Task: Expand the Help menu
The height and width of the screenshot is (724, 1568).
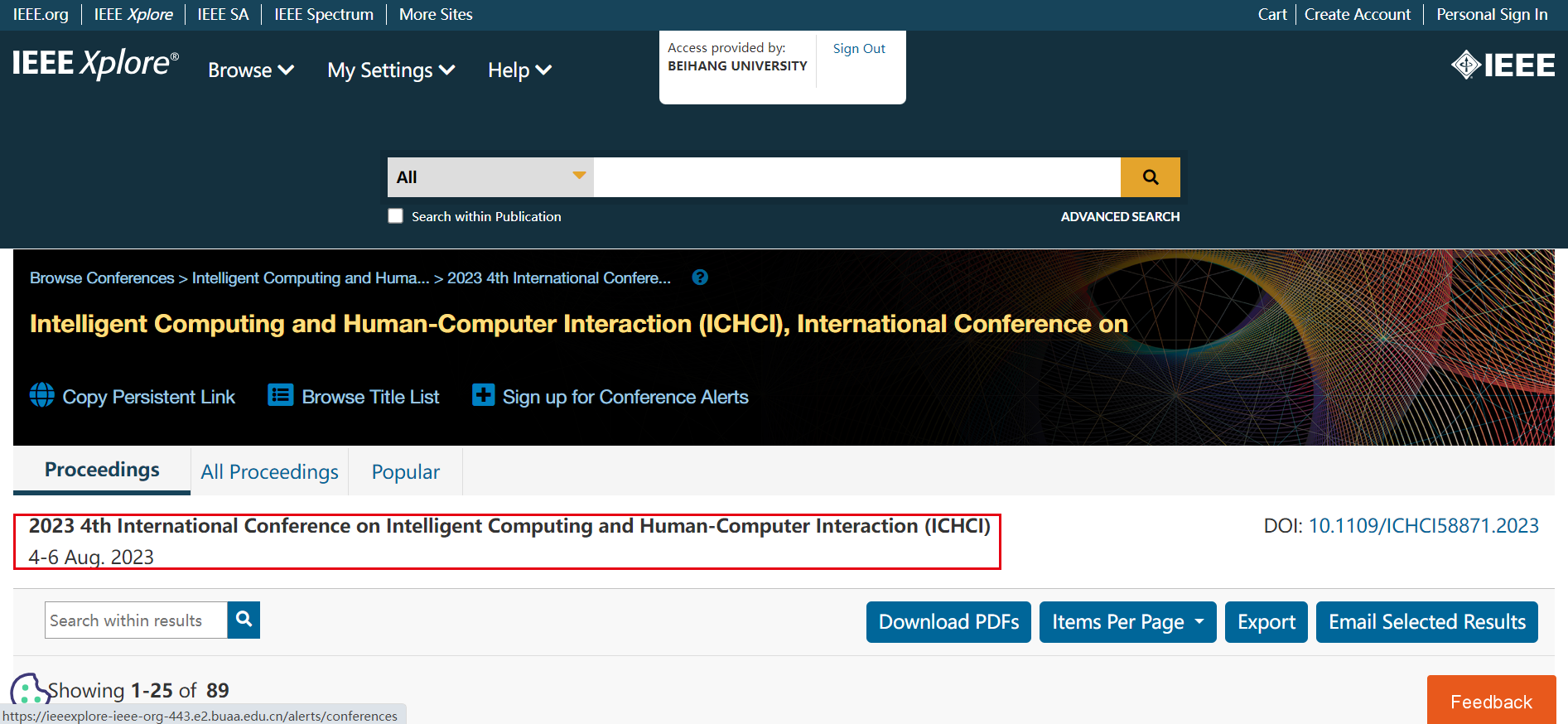Action: (519, 70)
